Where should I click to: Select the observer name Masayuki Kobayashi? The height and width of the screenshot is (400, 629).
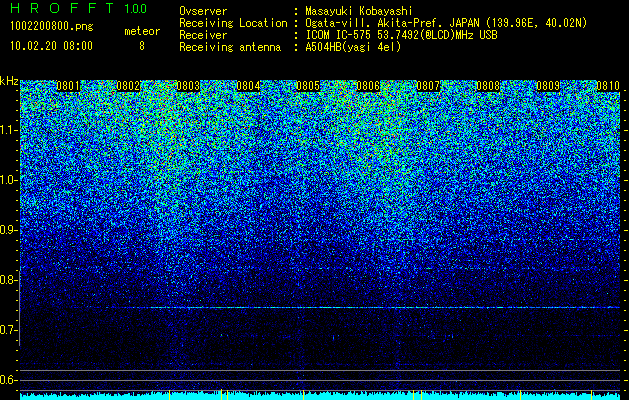pos(359,11)
